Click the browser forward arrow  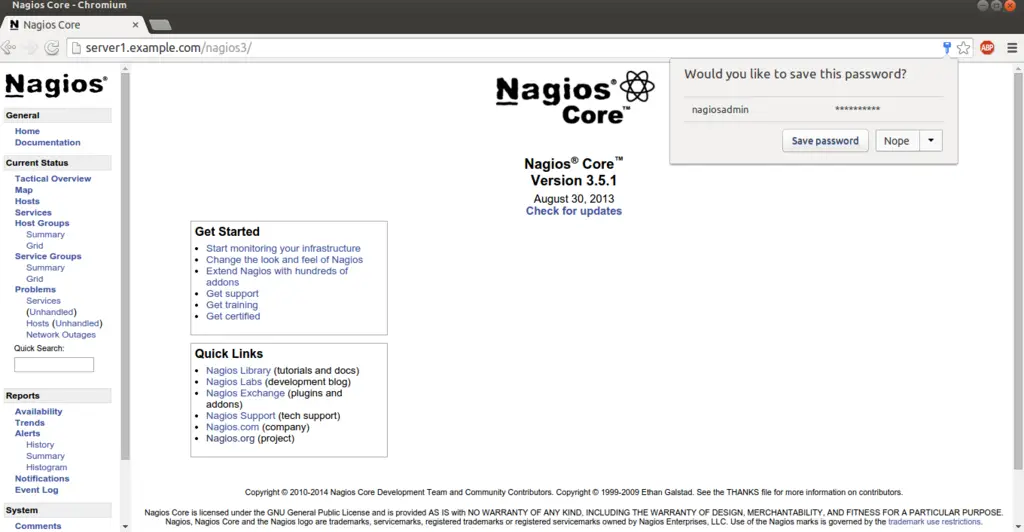coord(30,48)
